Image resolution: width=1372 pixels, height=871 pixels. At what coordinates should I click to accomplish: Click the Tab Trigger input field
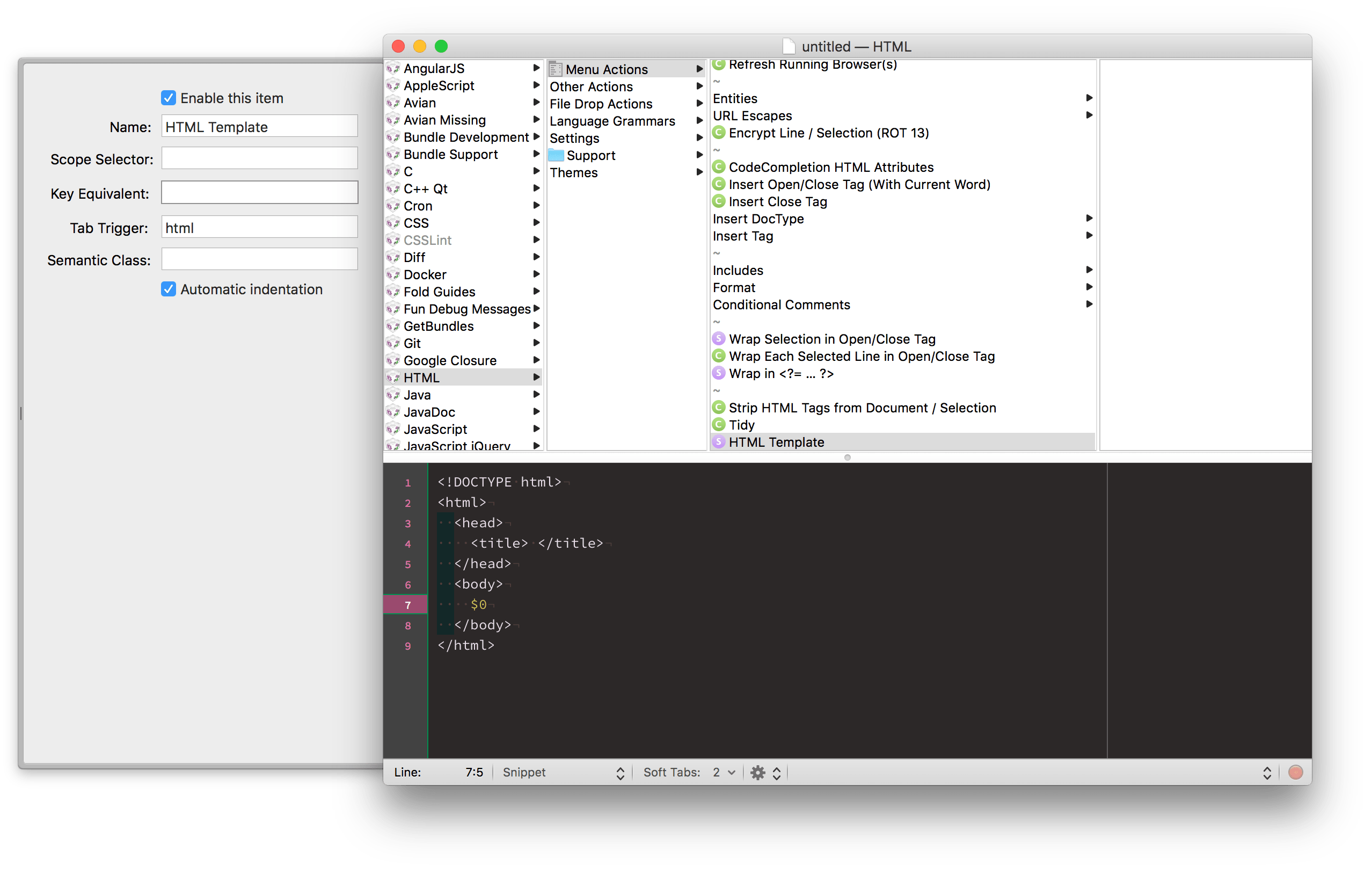pyautogui.click(x=259, y=228)
